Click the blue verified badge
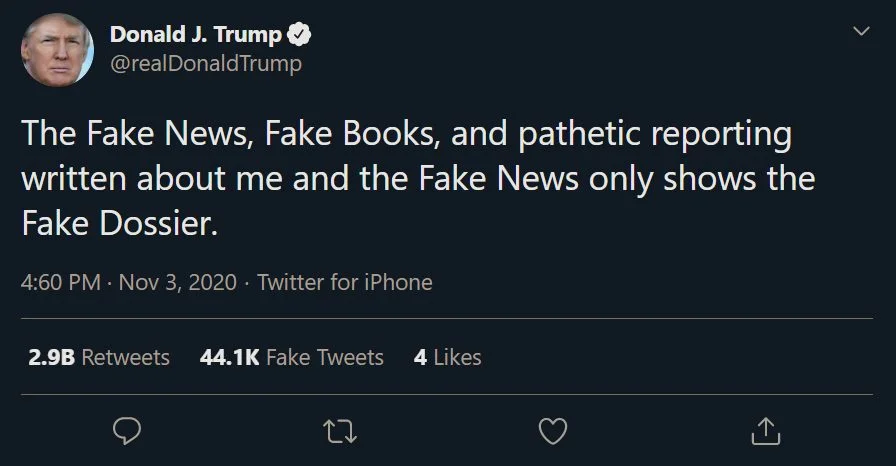Image resolution: width=896 pixels, height=466 pixels. coord(298,35)
